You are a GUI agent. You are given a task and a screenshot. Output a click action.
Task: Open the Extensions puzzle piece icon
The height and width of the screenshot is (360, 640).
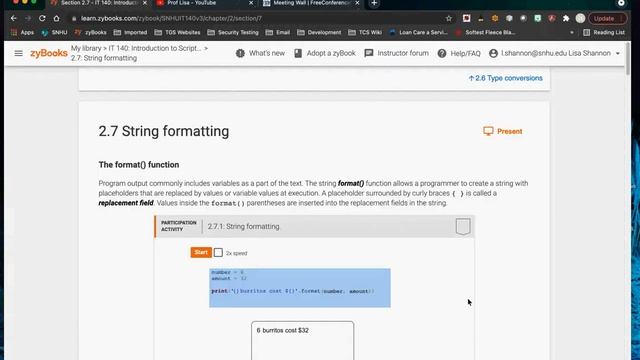pos(566,18)
